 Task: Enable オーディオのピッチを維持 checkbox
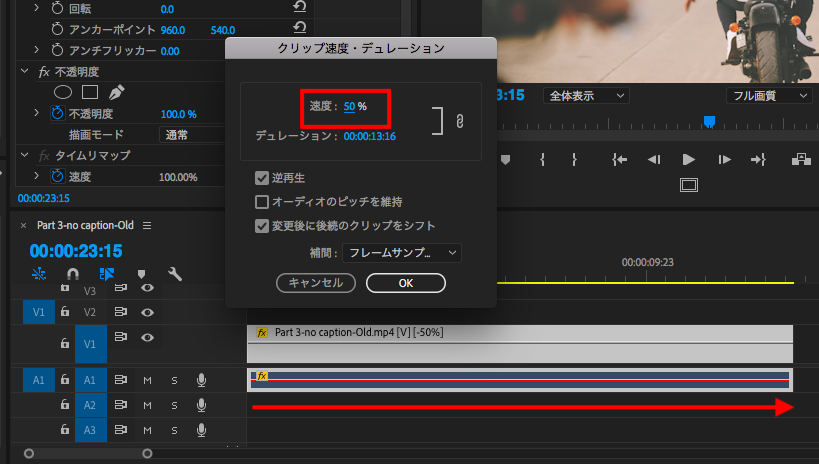pos(262,202)
